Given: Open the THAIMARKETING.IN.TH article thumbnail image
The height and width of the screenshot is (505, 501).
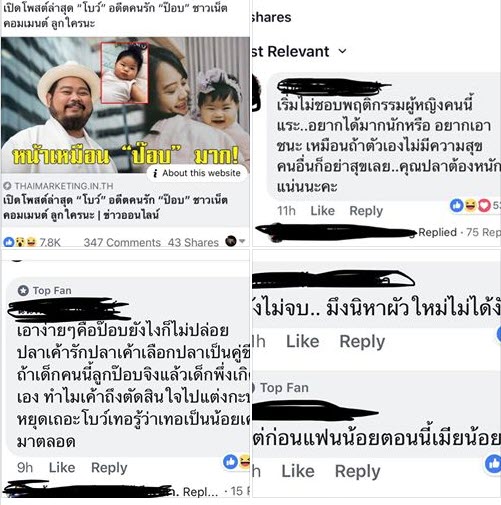Looking at the screenshot, I should (125, 105).
